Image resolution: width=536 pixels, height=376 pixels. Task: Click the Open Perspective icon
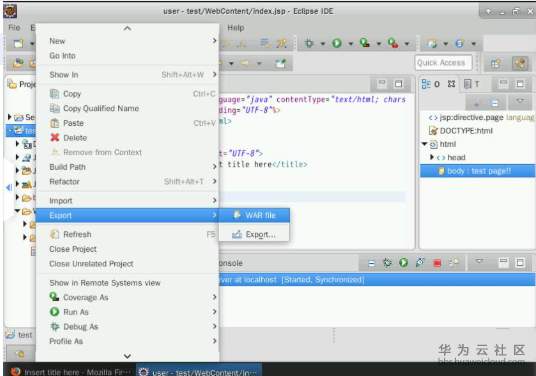pyautogui.click(x=495, y=63)
